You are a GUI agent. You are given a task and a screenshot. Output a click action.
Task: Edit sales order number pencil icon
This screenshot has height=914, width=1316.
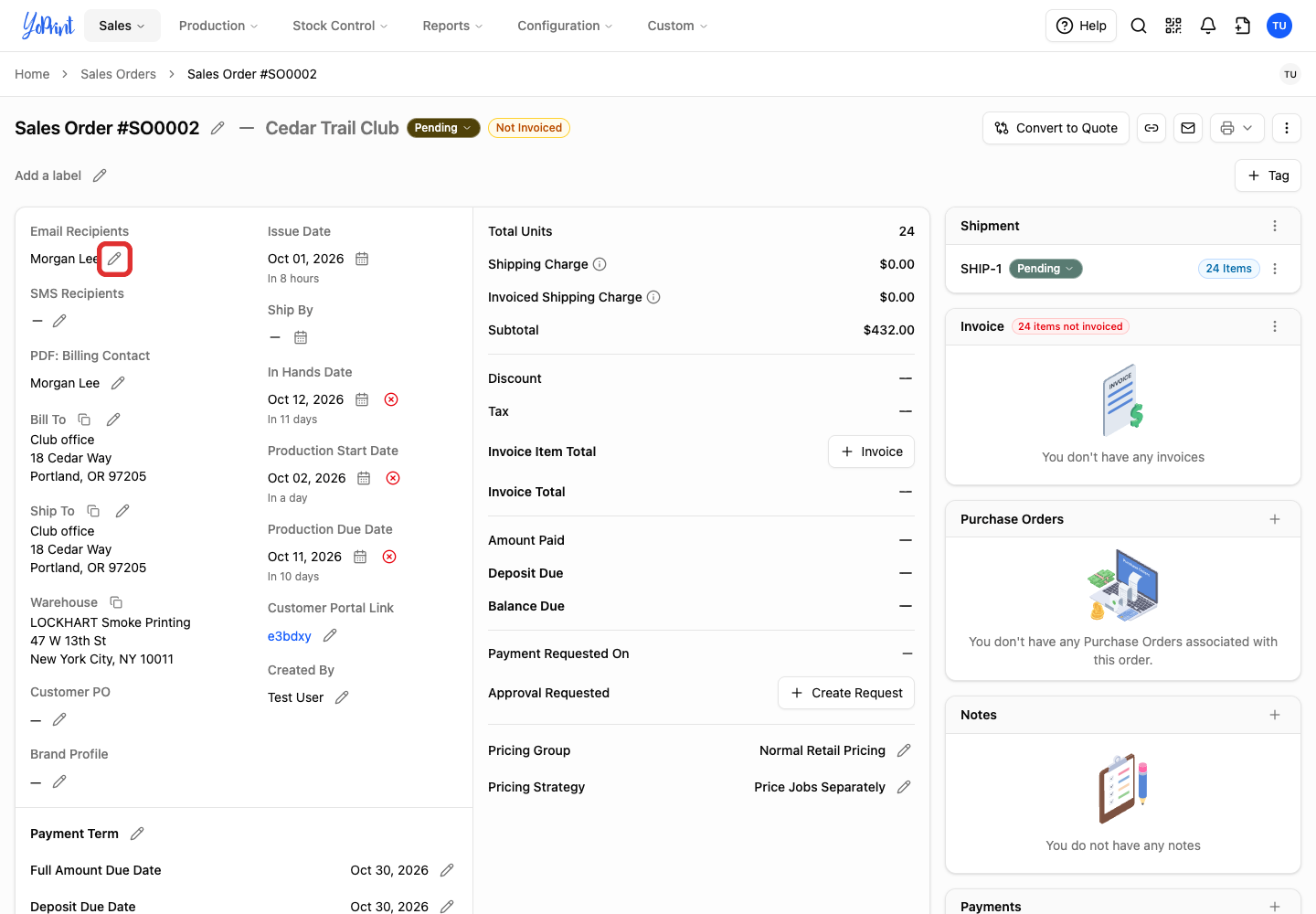[218, 128]
